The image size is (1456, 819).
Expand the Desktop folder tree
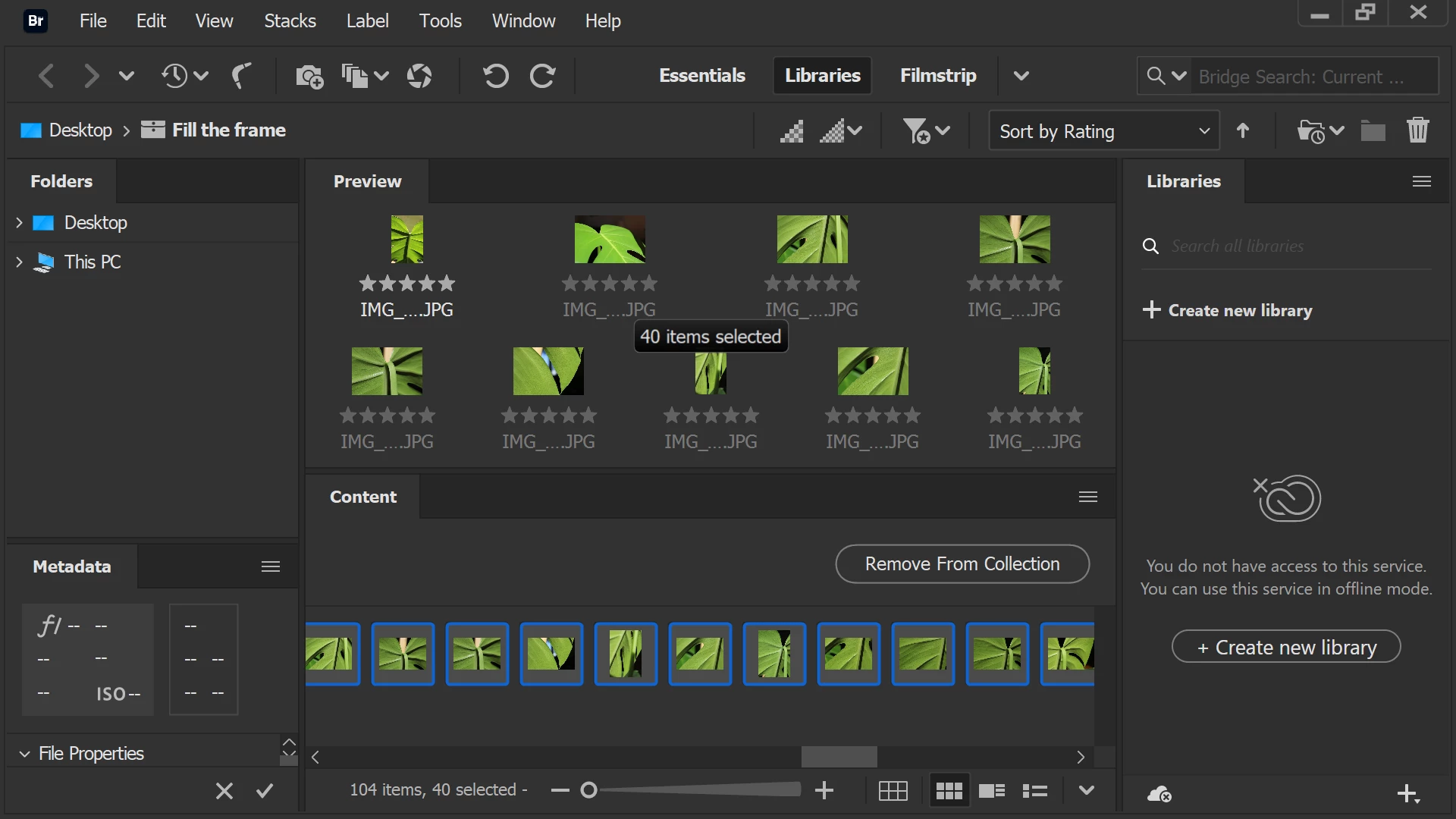[19, 223]
